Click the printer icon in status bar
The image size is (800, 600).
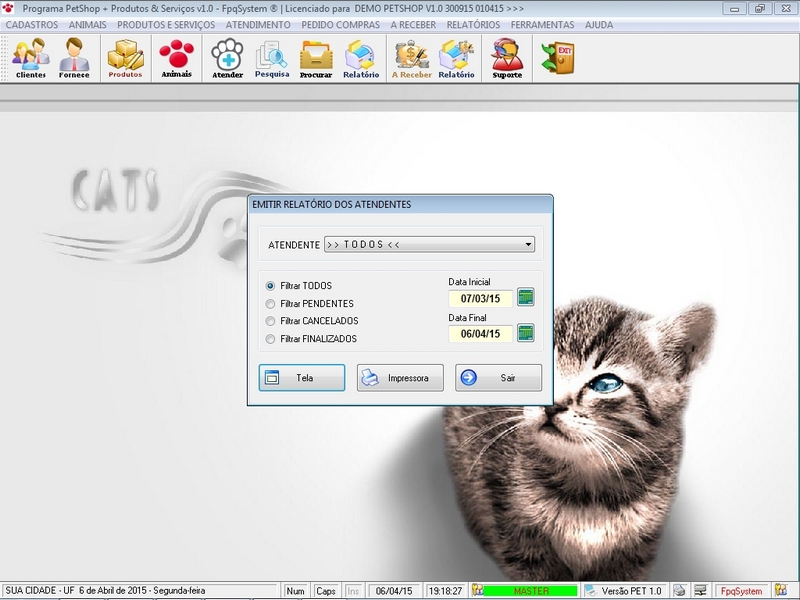click(x=679, y=590)
